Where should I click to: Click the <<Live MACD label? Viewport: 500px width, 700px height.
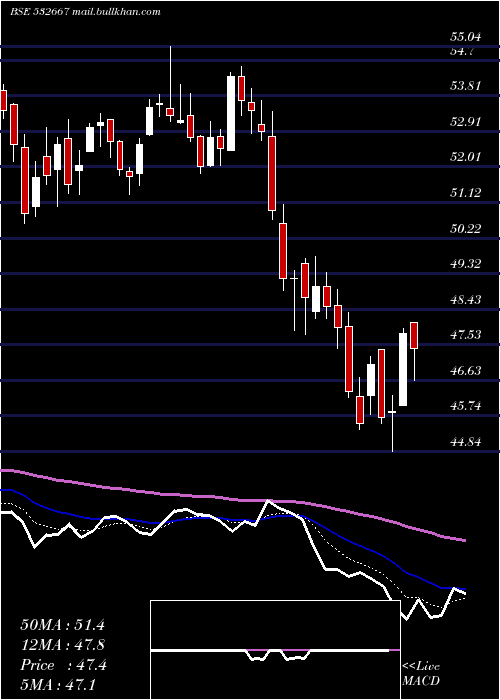click(421, 674)
